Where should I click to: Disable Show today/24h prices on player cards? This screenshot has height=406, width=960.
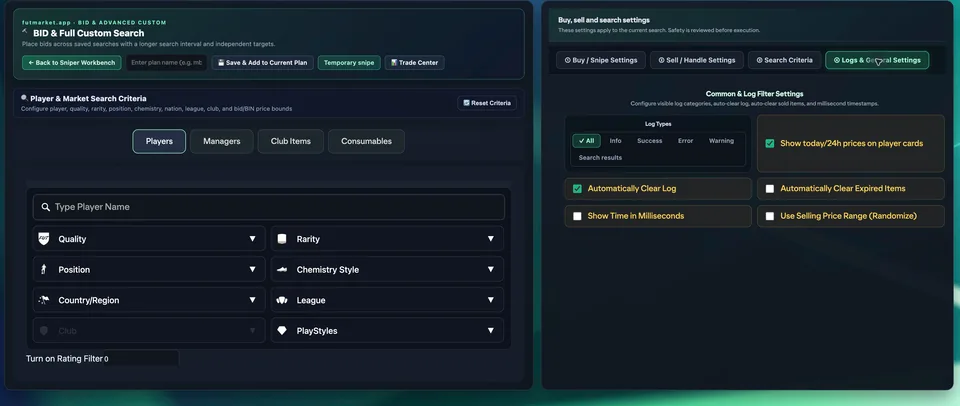pos(770,143)
